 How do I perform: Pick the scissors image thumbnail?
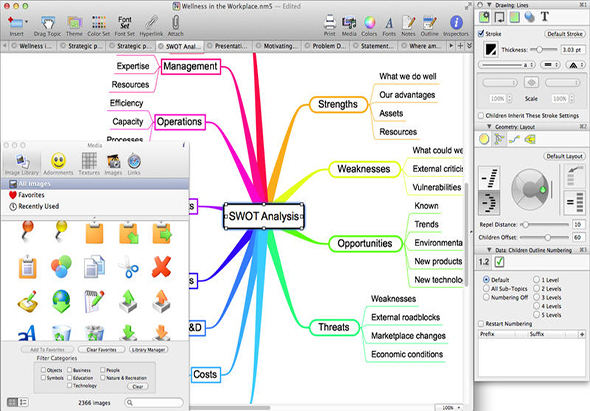128,267
